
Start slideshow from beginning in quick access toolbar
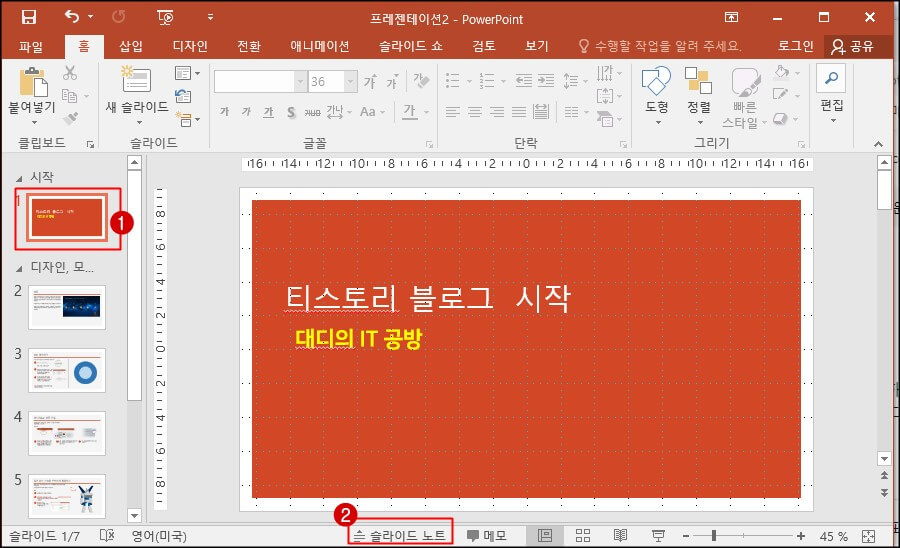coord(165,17)
